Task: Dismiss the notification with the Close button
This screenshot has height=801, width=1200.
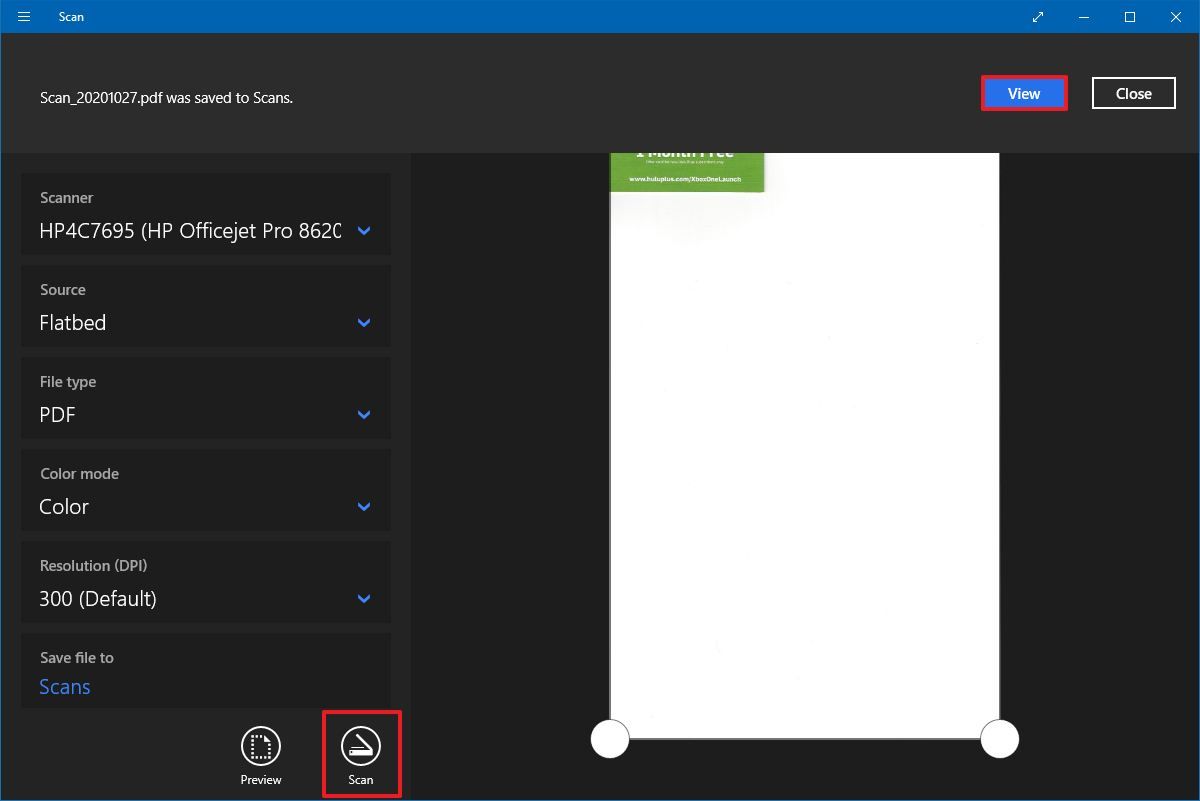Action: tap(1133, 93)
